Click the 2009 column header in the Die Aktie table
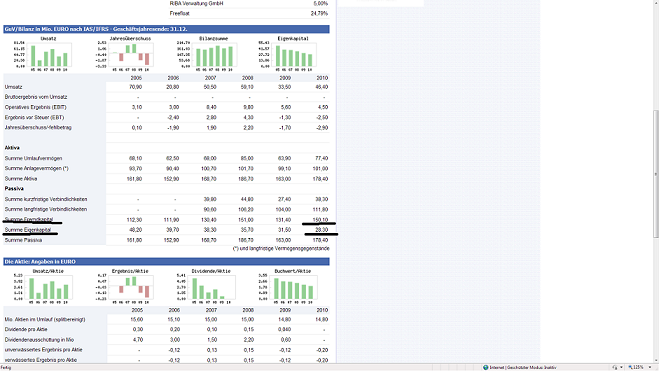659x371 pixels. [x=285, y=310]
